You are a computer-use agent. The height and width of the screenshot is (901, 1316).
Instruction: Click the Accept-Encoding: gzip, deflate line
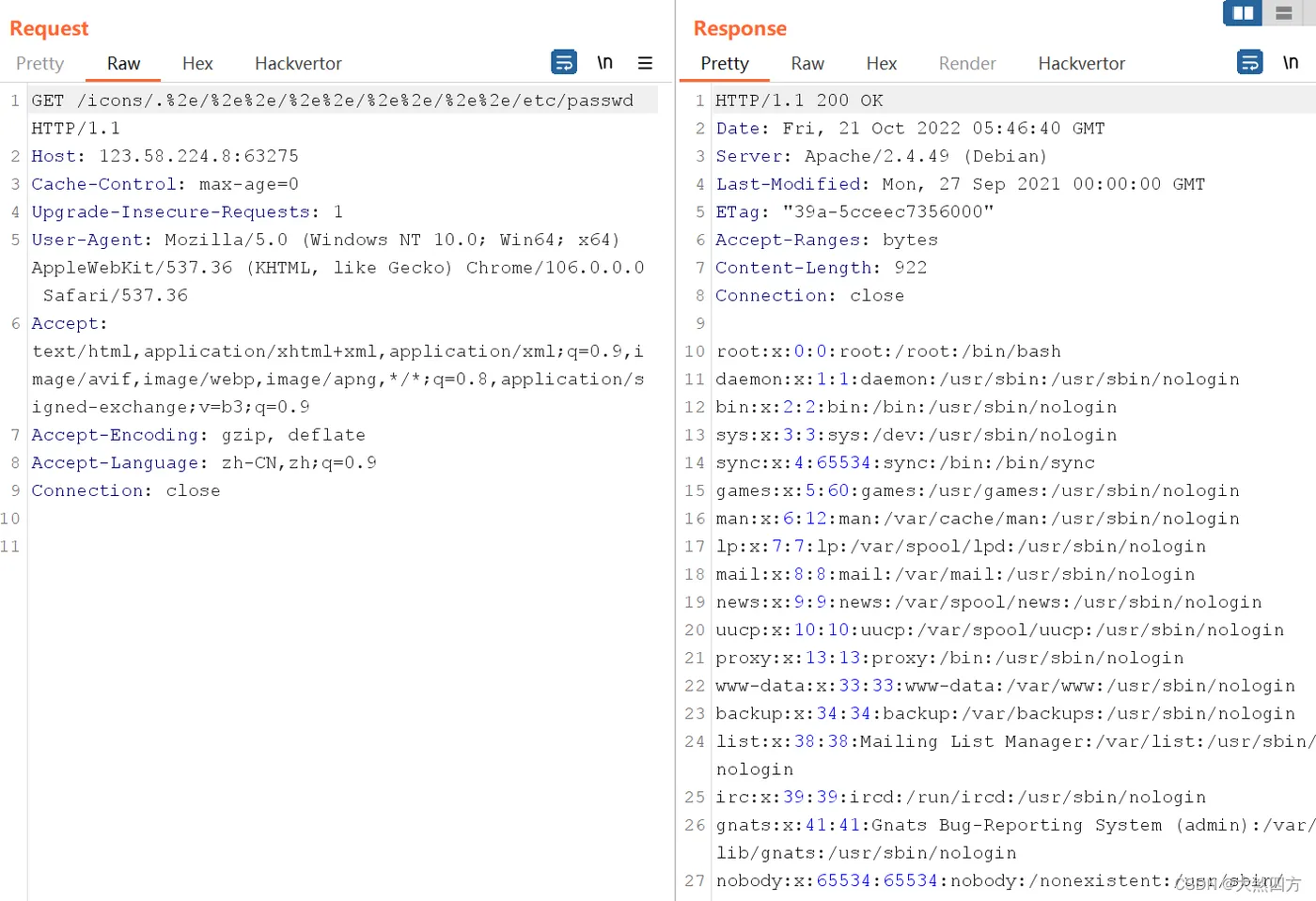tap(198, 435)
